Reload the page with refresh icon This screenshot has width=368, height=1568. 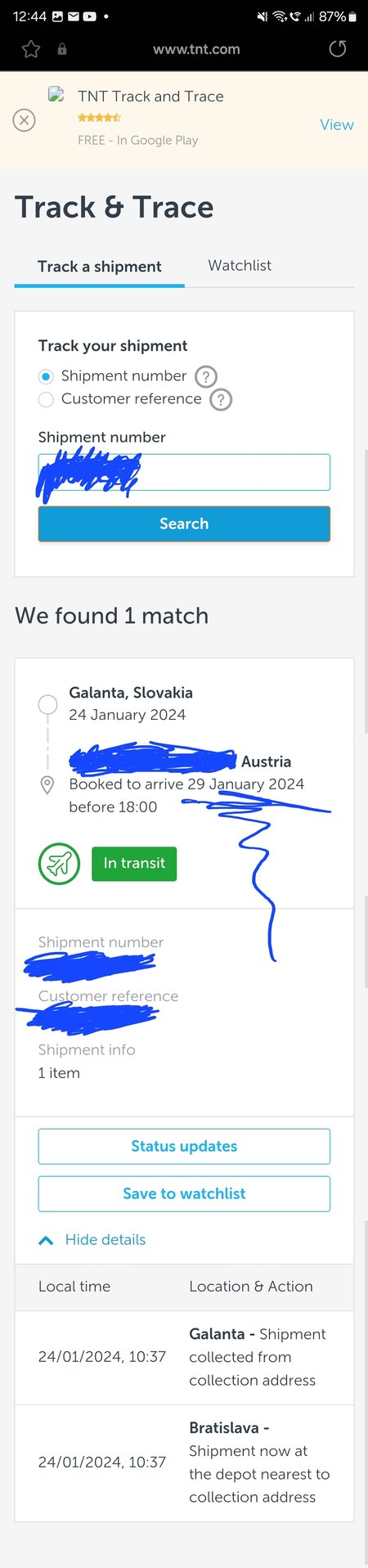338,49
